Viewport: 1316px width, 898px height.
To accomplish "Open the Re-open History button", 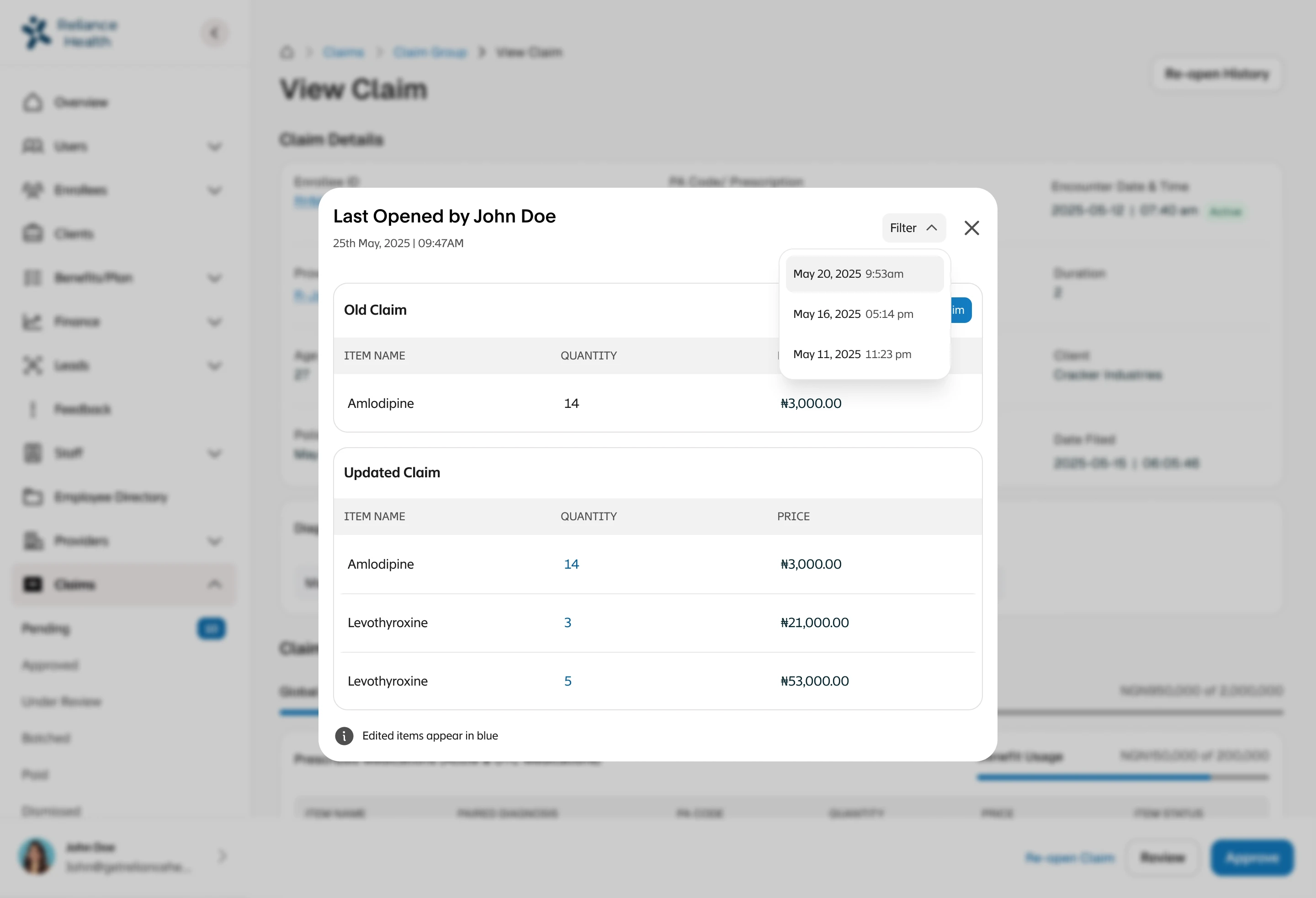I will click(x=1217, y=74).
